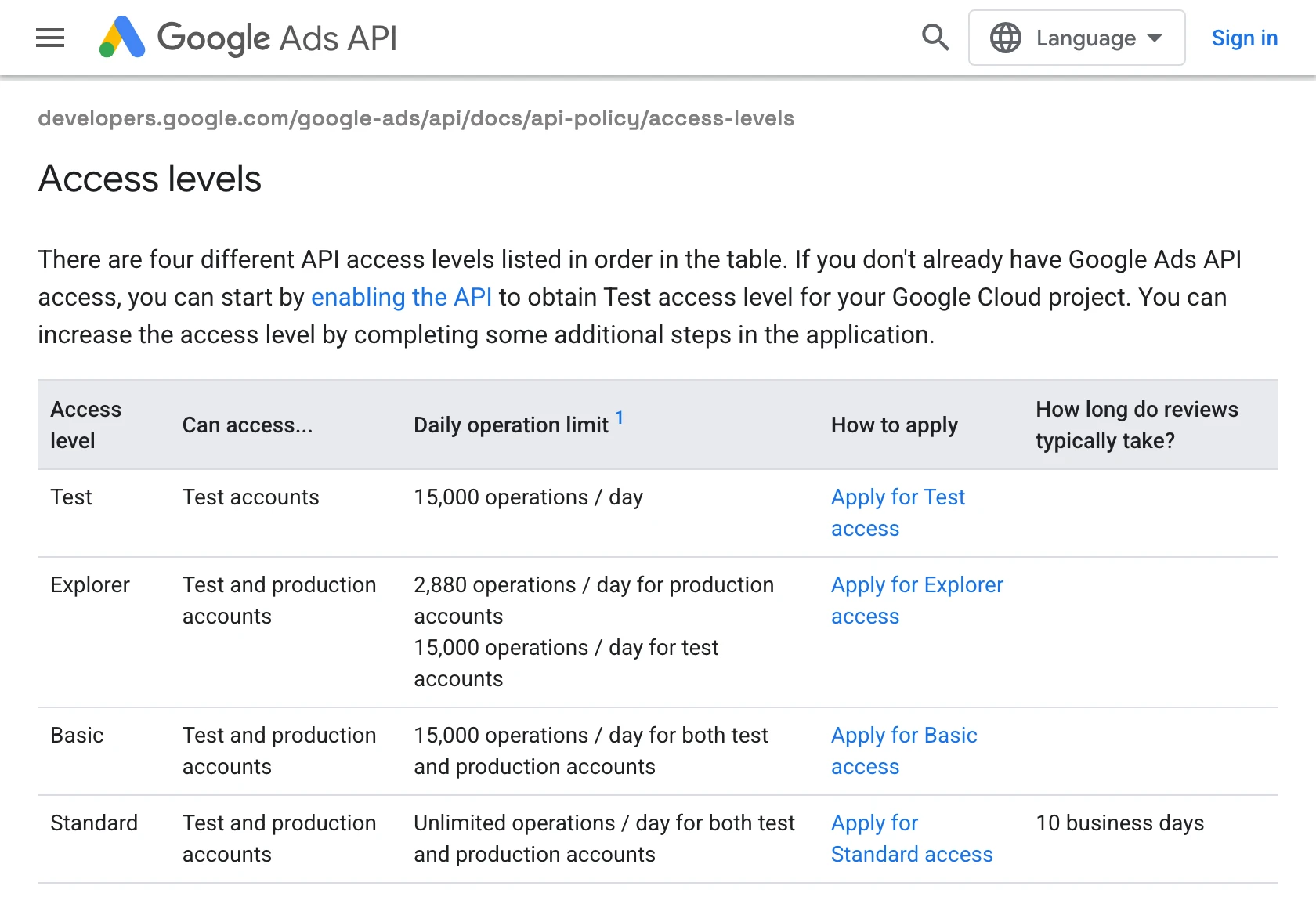The height and width of the screenshot is (904, 1316).
Task: Click the Test accounts cell
Action: pyautogui.click(x=251, y=497)
